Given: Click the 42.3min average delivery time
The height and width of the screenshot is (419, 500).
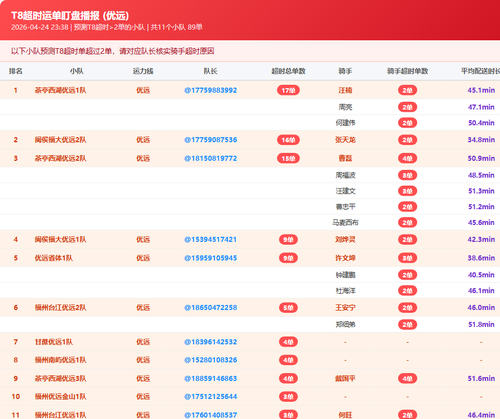Looking at the screenshot, I should pos(481,239).
